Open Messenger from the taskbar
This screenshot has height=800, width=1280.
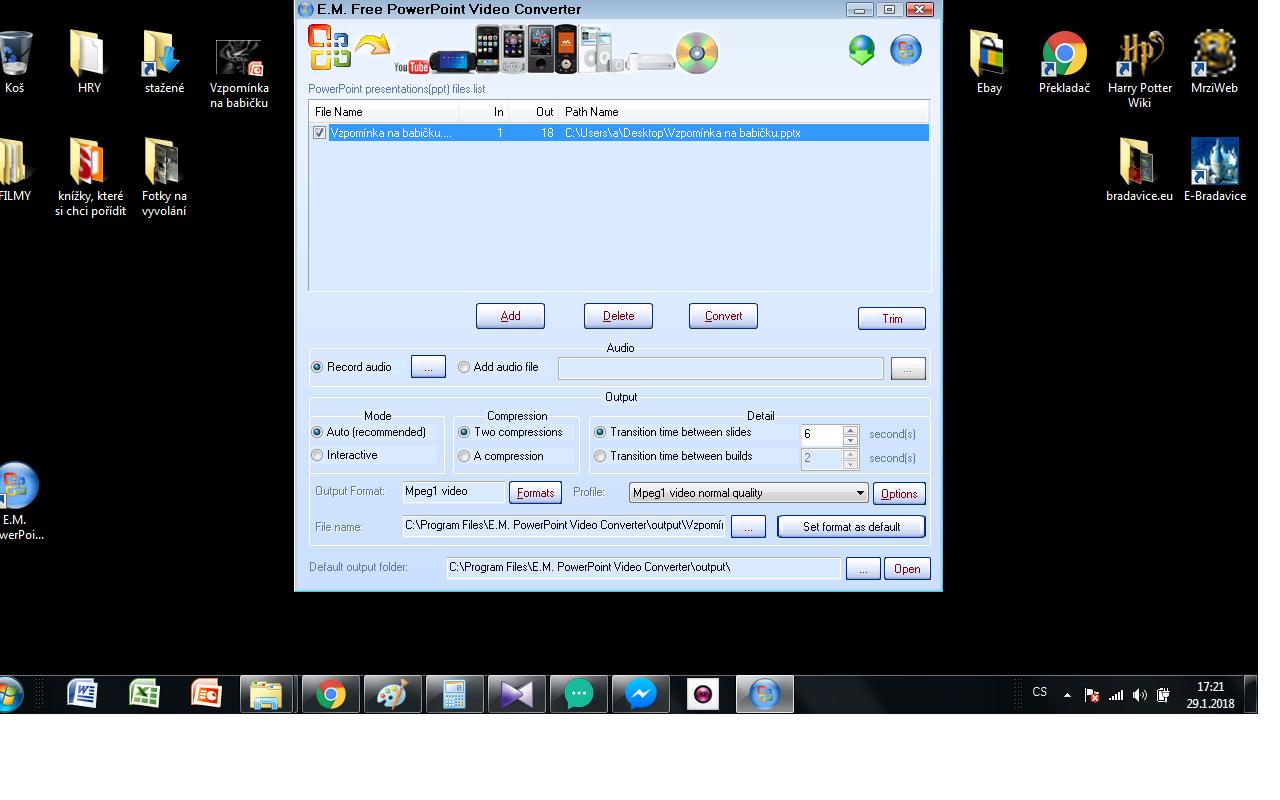tap(641, 694)
